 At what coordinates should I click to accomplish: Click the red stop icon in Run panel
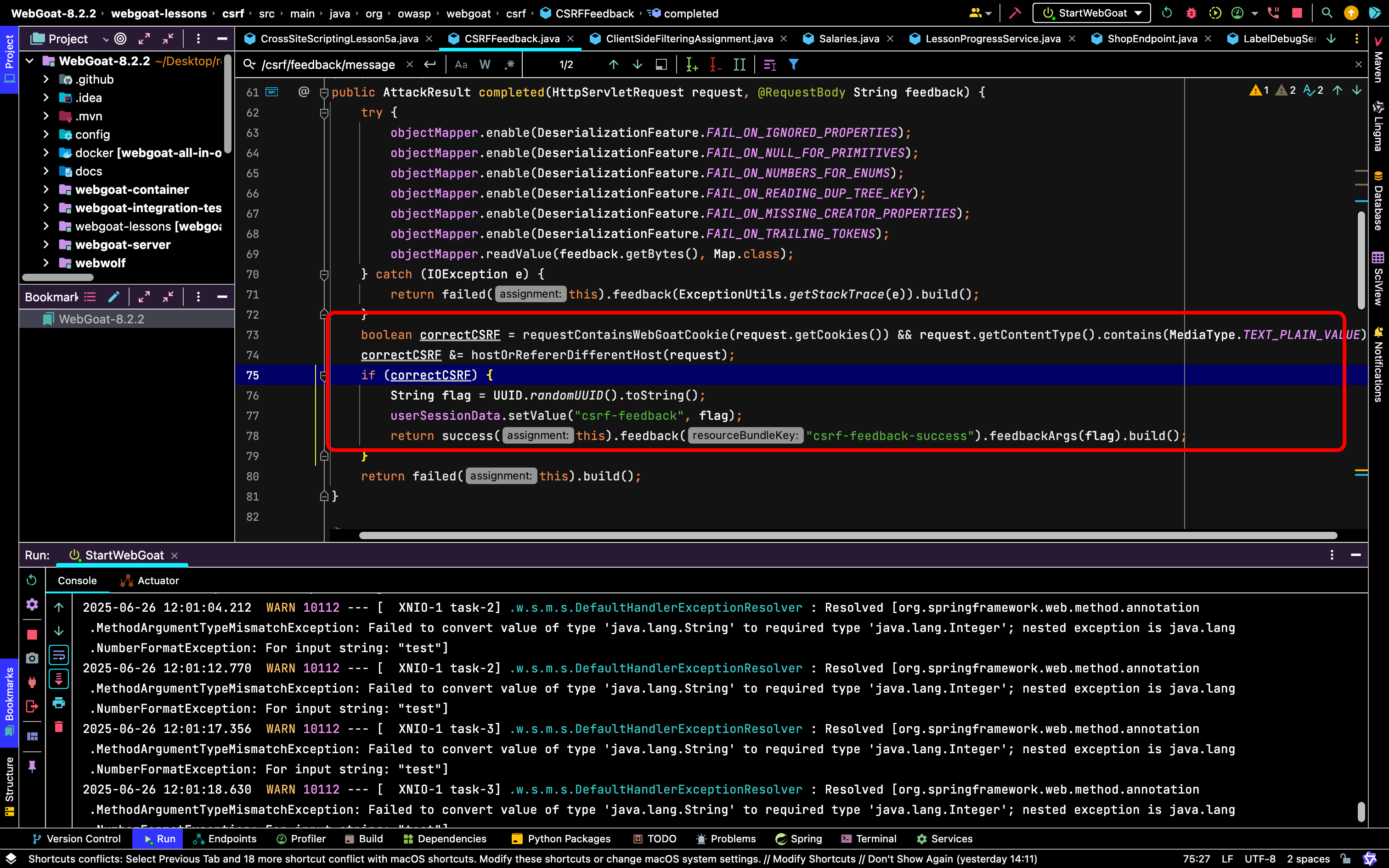tap(32, 634)
